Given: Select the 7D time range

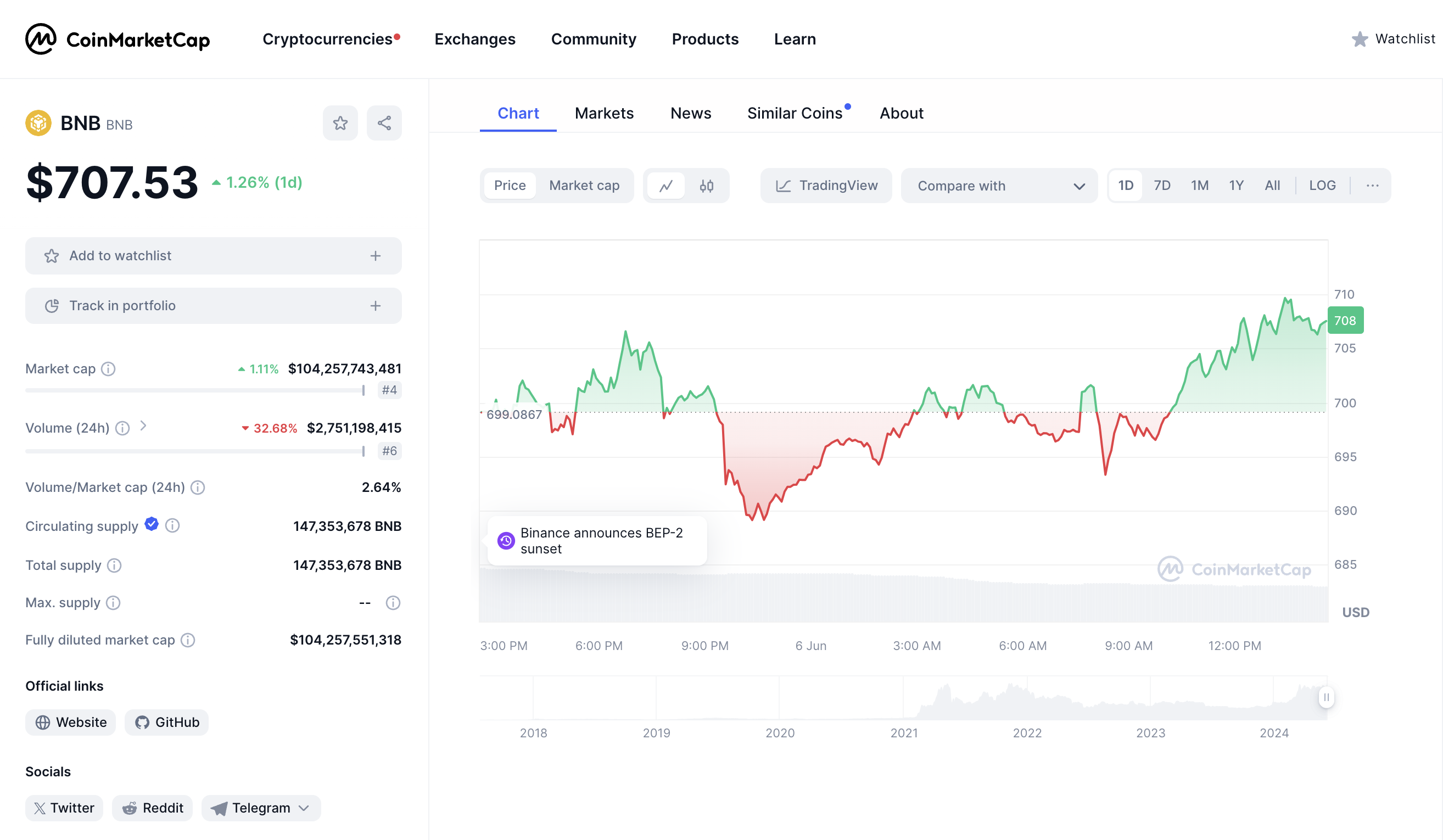Looking at the screenshot, I should pos(1161,186).
